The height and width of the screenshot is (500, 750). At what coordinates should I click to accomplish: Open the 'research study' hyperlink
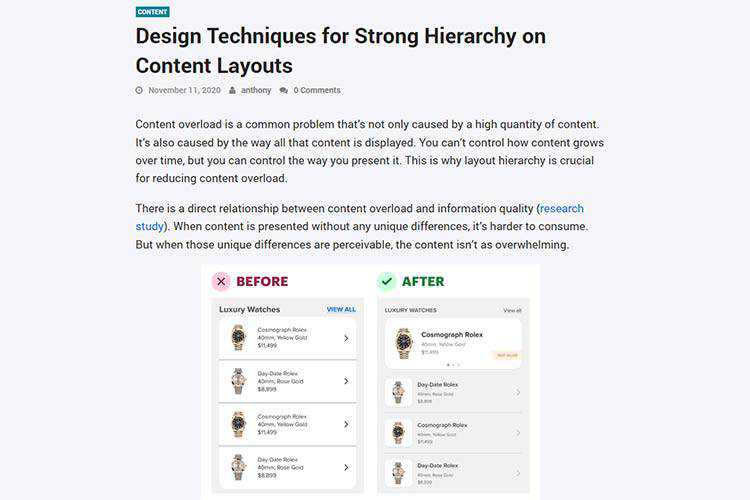click(x=561, y=209)
